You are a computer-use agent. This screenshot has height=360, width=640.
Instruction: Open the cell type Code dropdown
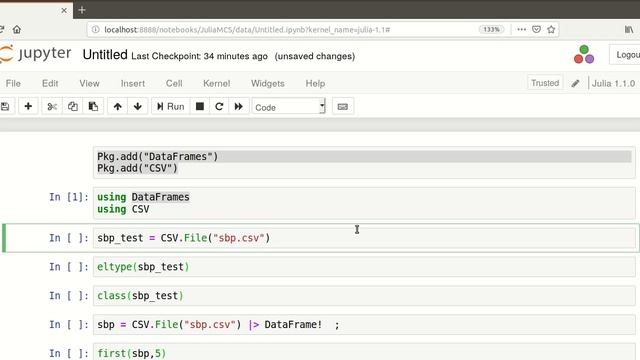coord(289,107)
